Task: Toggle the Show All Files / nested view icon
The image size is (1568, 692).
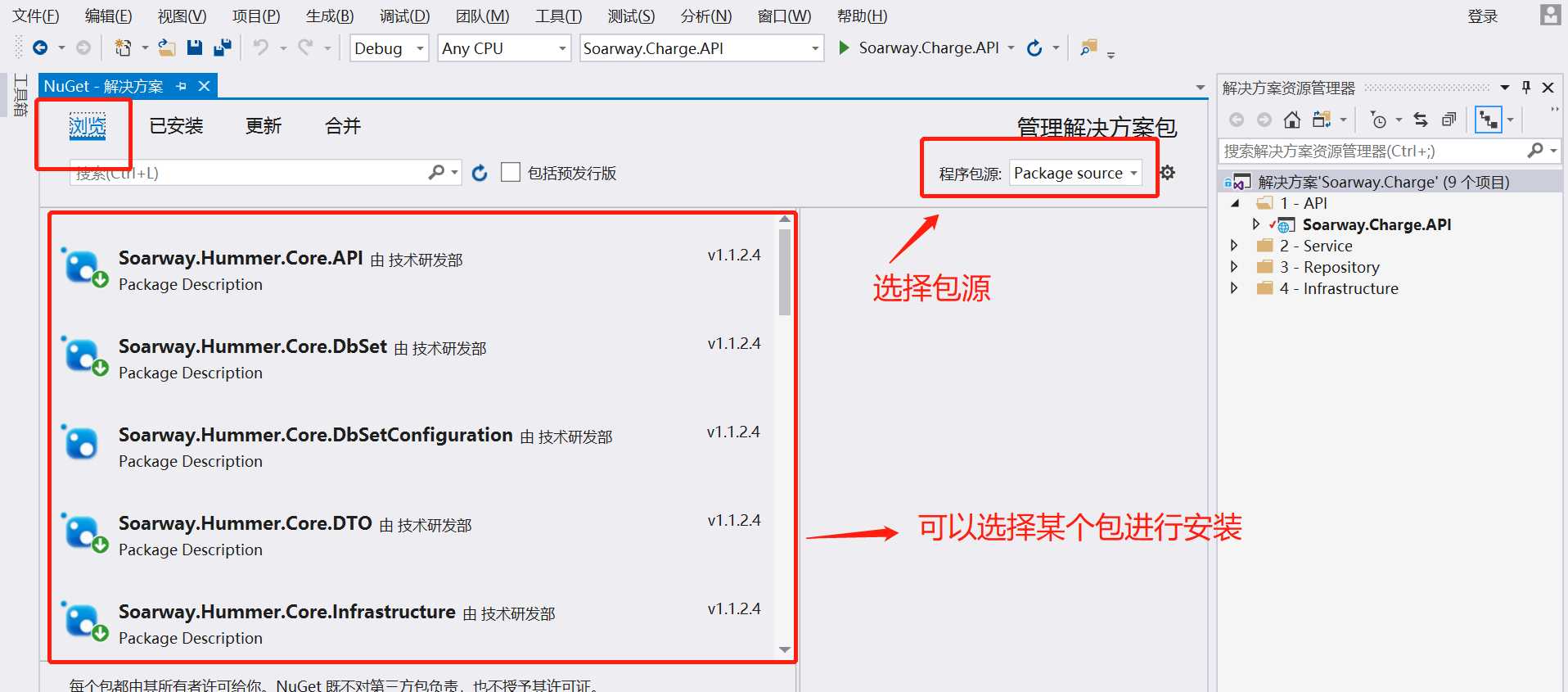Action: [x=1488, y=120]
